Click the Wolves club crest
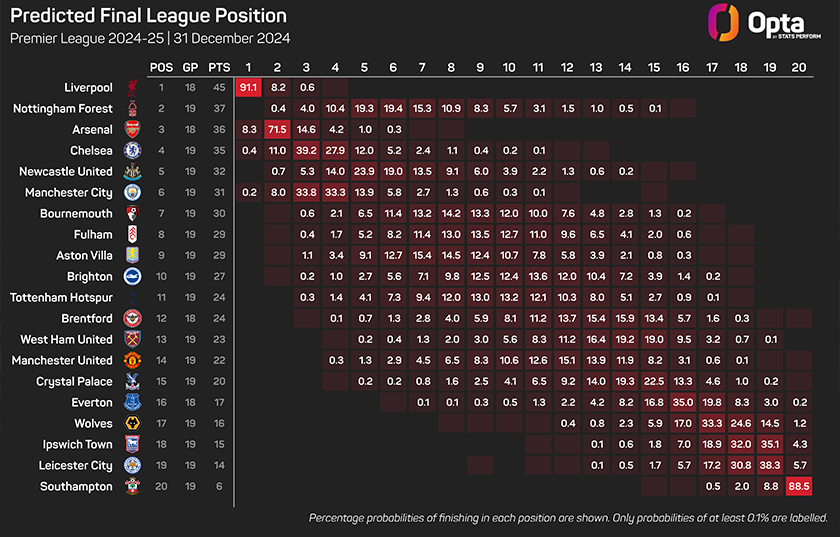840x537 pixels. (132, 423)
